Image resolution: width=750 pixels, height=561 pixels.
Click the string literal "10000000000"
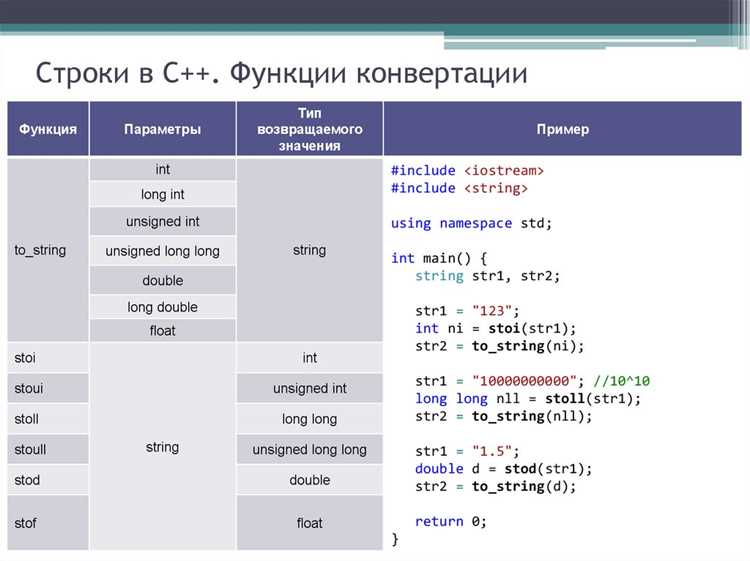(x=524, y=381)
